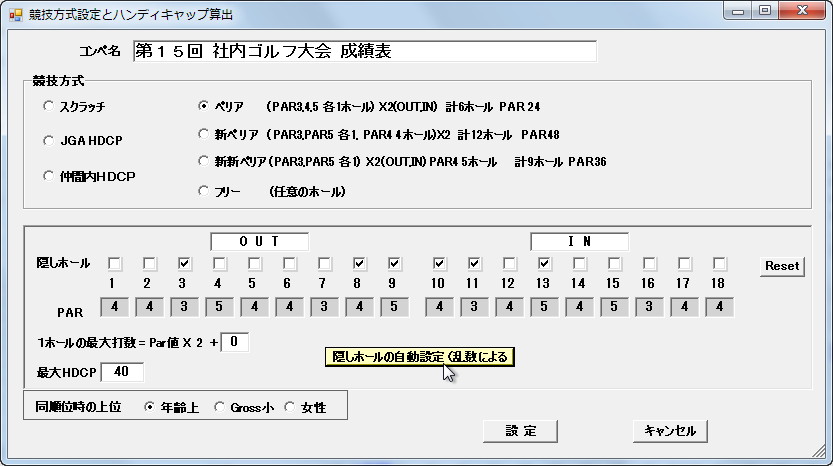The image size is (833, 466).
Task: Click the 設定 button
Action: 520,431
